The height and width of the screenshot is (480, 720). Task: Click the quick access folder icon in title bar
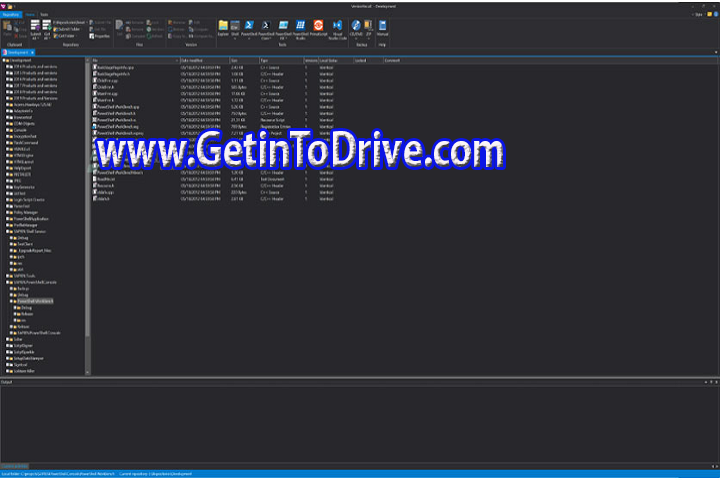(10, 6)
